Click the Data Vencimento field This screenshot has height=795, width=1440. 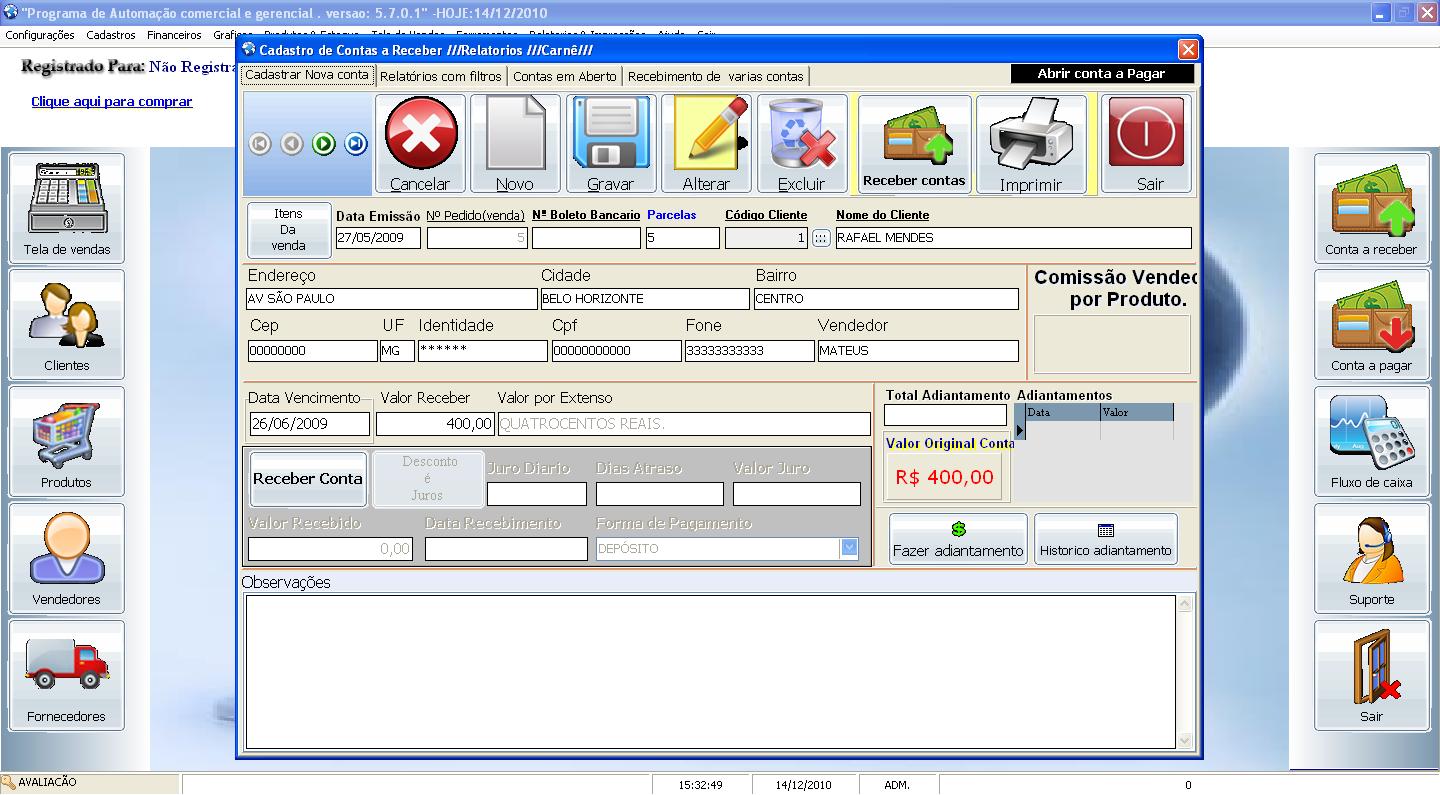click(309, 424)
